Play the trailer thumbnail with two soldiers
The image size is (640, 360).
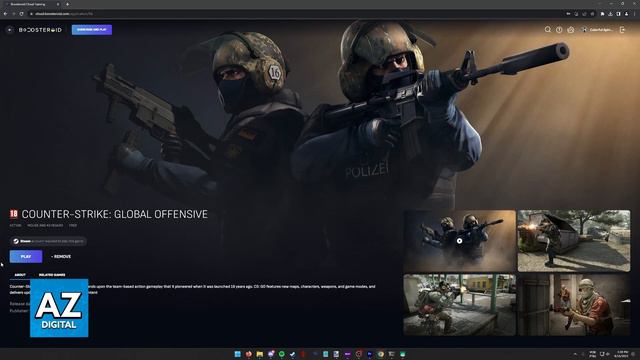pos(460,241)
